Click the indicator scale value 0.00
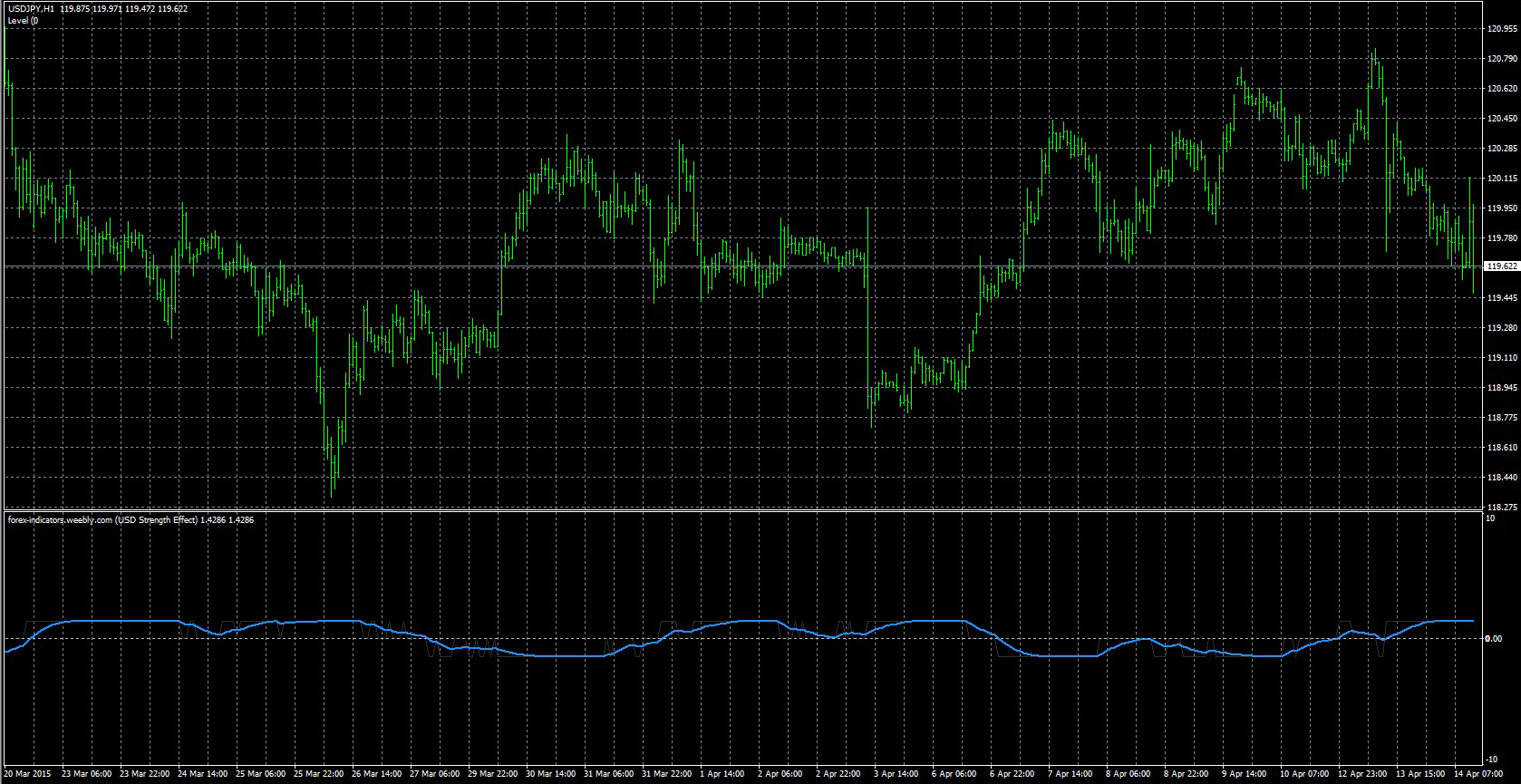The height and width of the screenshot is (784, 1521). coord(1494,639)
